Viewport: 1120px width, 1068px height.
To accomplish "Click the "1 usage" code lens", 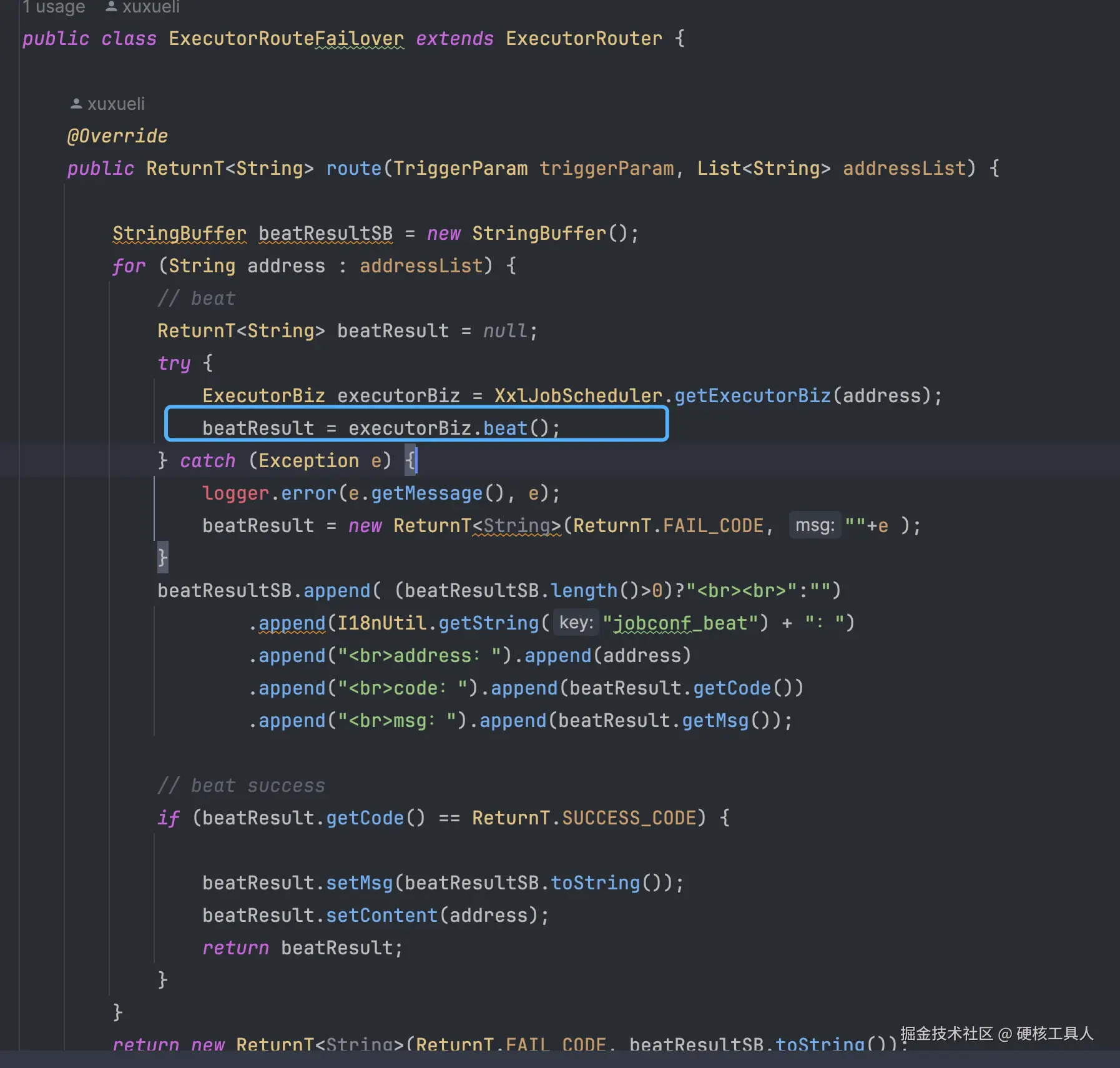I will pyautogui.click(x=54, y=7).
